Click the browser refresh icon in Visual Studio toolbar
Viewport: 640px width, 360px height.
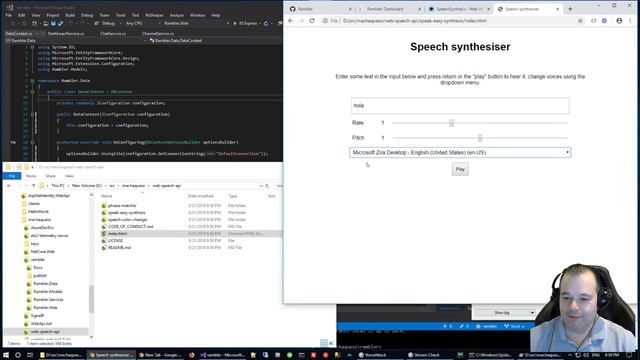click(x=266, y=24)
